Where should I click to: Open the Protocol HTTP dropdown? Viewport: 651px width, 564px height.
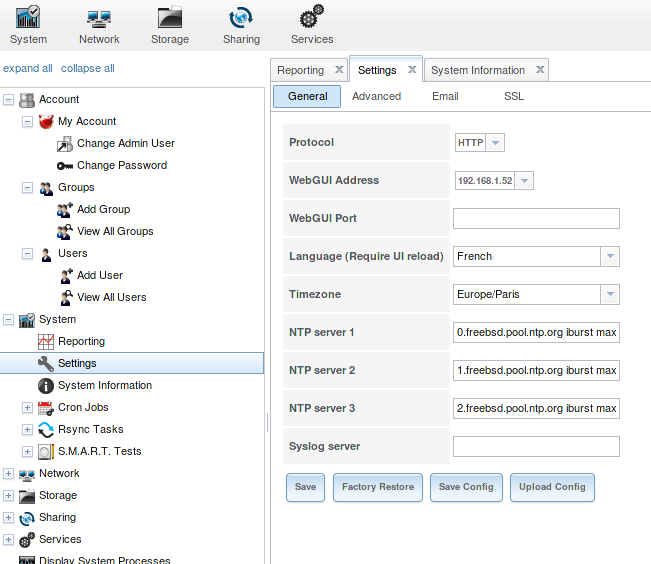[x=495, y=142]
